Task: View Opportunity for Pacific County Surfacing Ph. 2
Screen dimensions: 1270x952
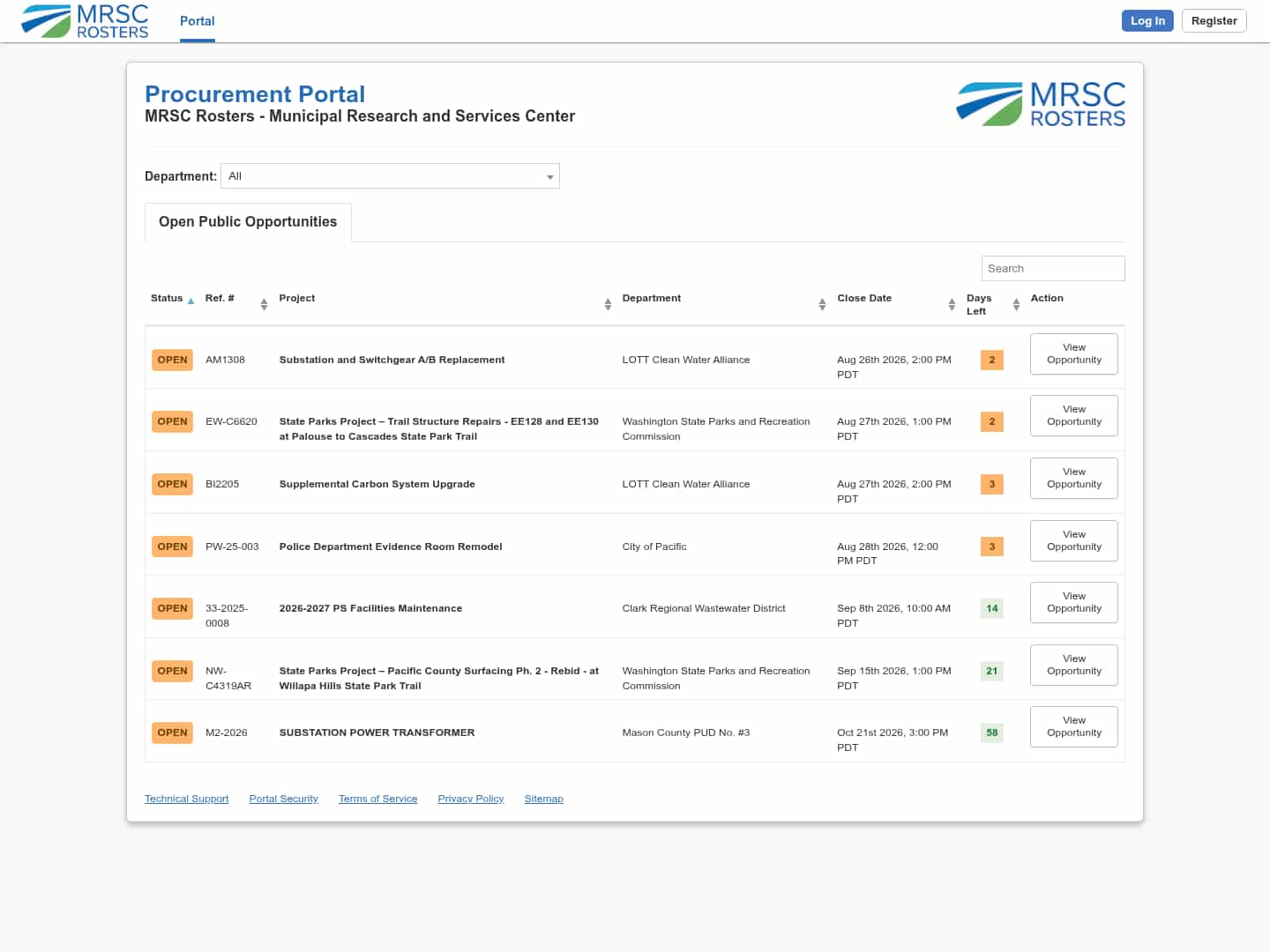Action: click(x=1074, y=665)
